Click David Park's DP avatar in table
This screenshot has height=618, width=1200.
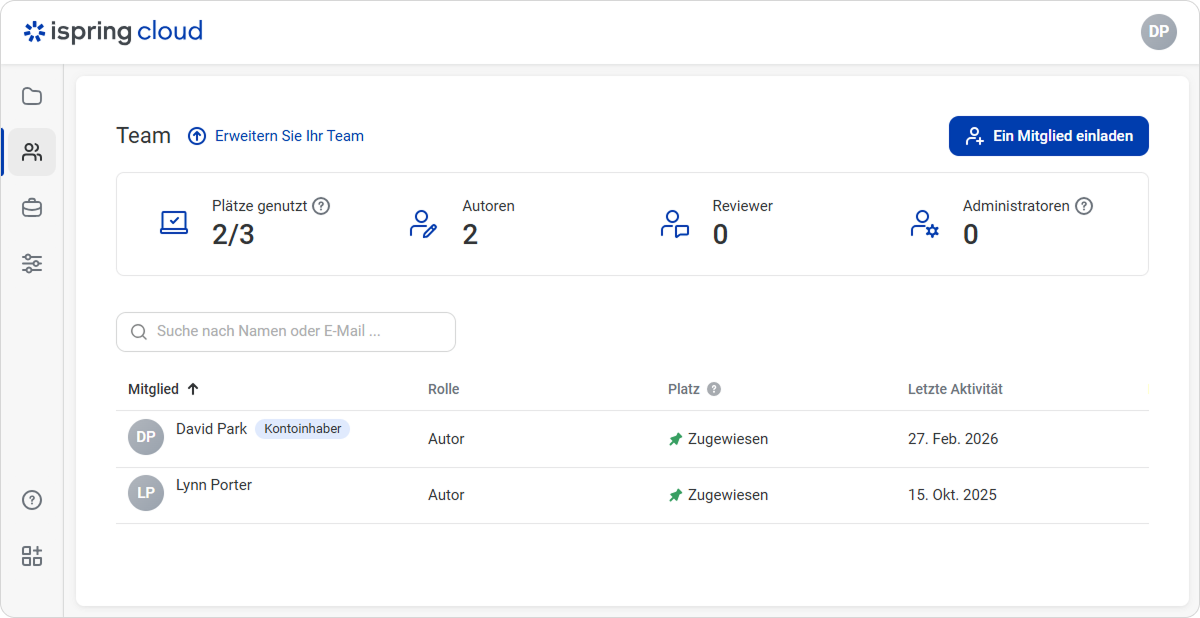[x=146, y=437]
